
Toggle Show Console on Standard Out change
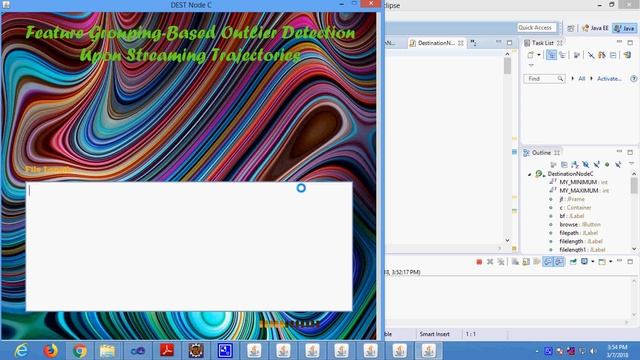click(x=548, y=262)
